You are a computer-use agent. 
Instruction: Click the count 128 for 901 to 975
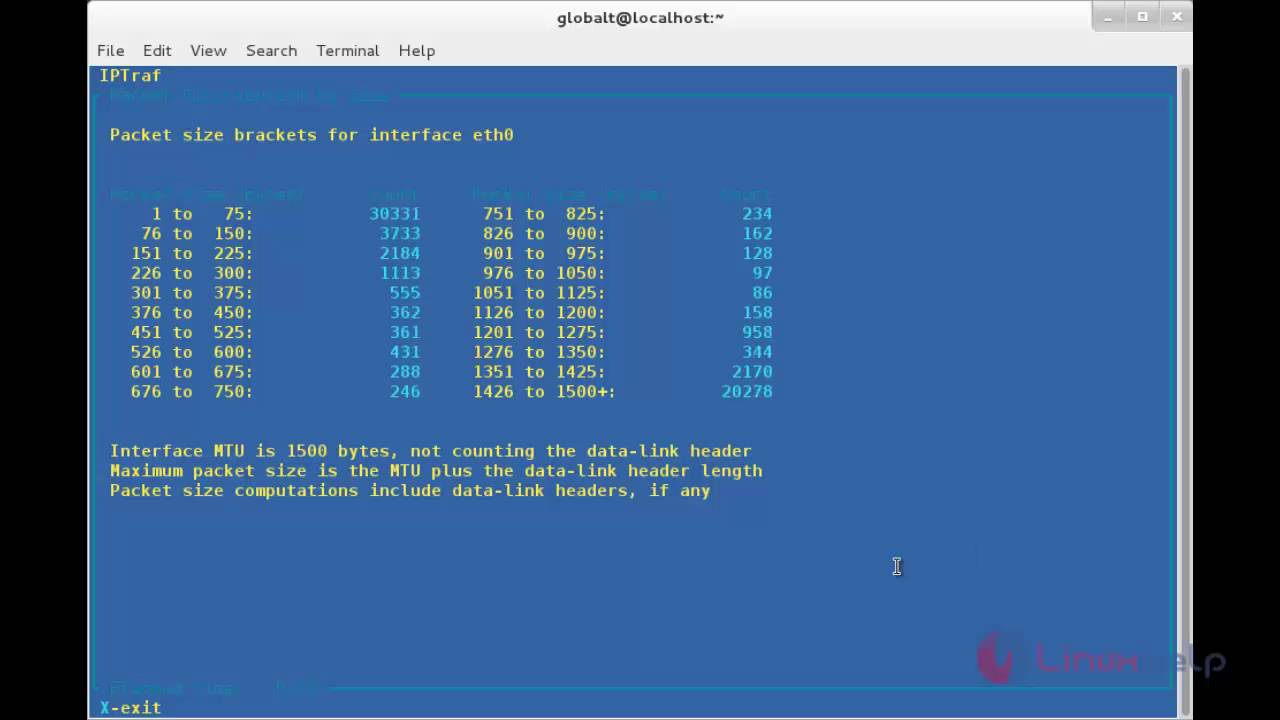pos(757,253)
